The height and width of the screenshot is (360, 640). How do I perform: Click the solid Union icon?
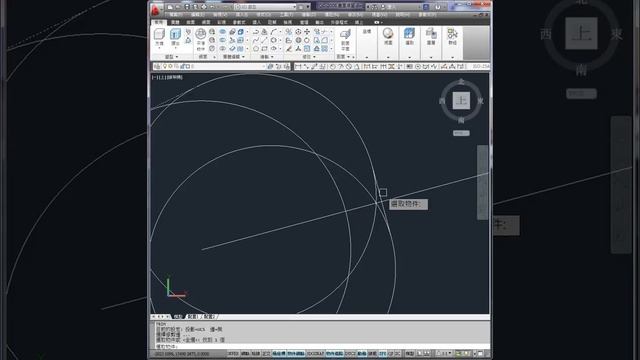tap(222, 32)
